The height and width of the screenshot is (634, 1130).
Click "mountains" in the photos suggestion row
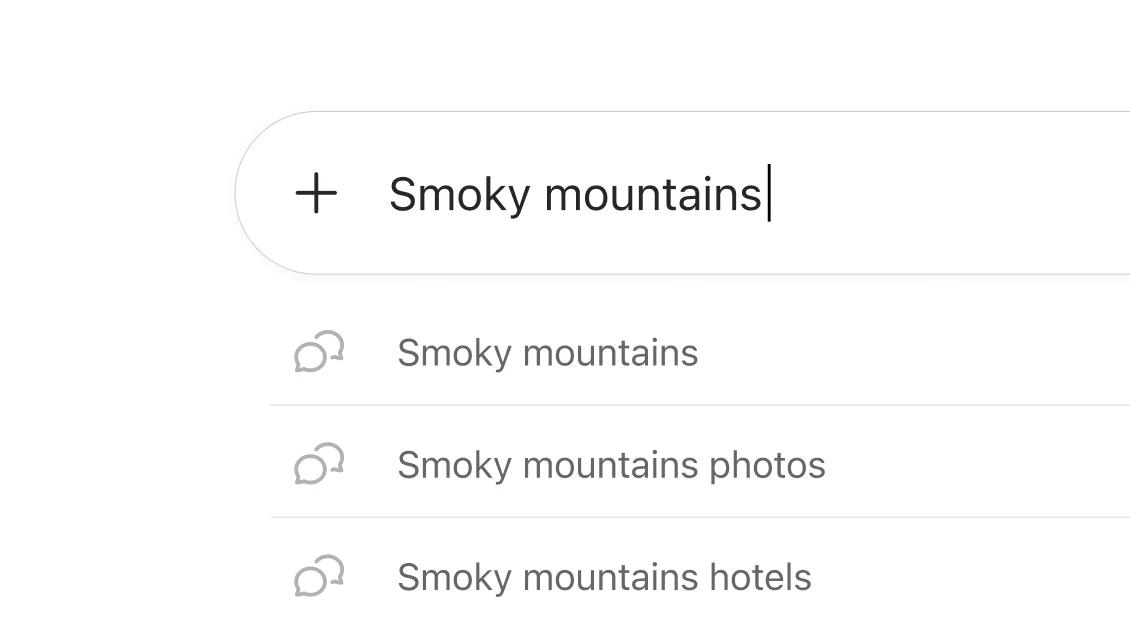[x=610, y=465]
